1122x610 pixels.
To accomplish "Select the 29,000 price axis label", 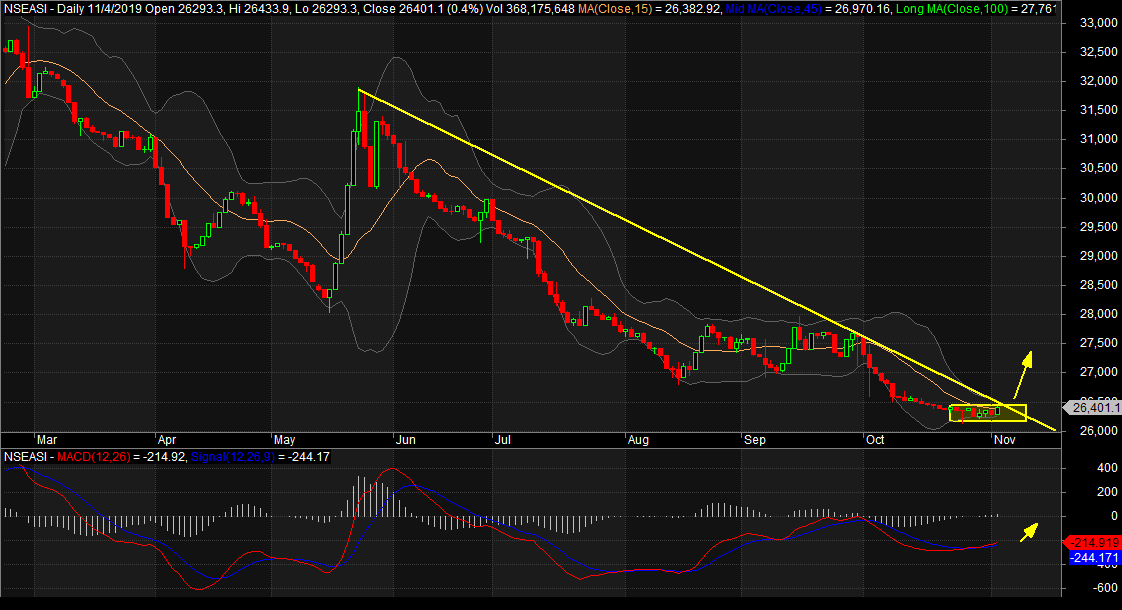I will 1098,256.
